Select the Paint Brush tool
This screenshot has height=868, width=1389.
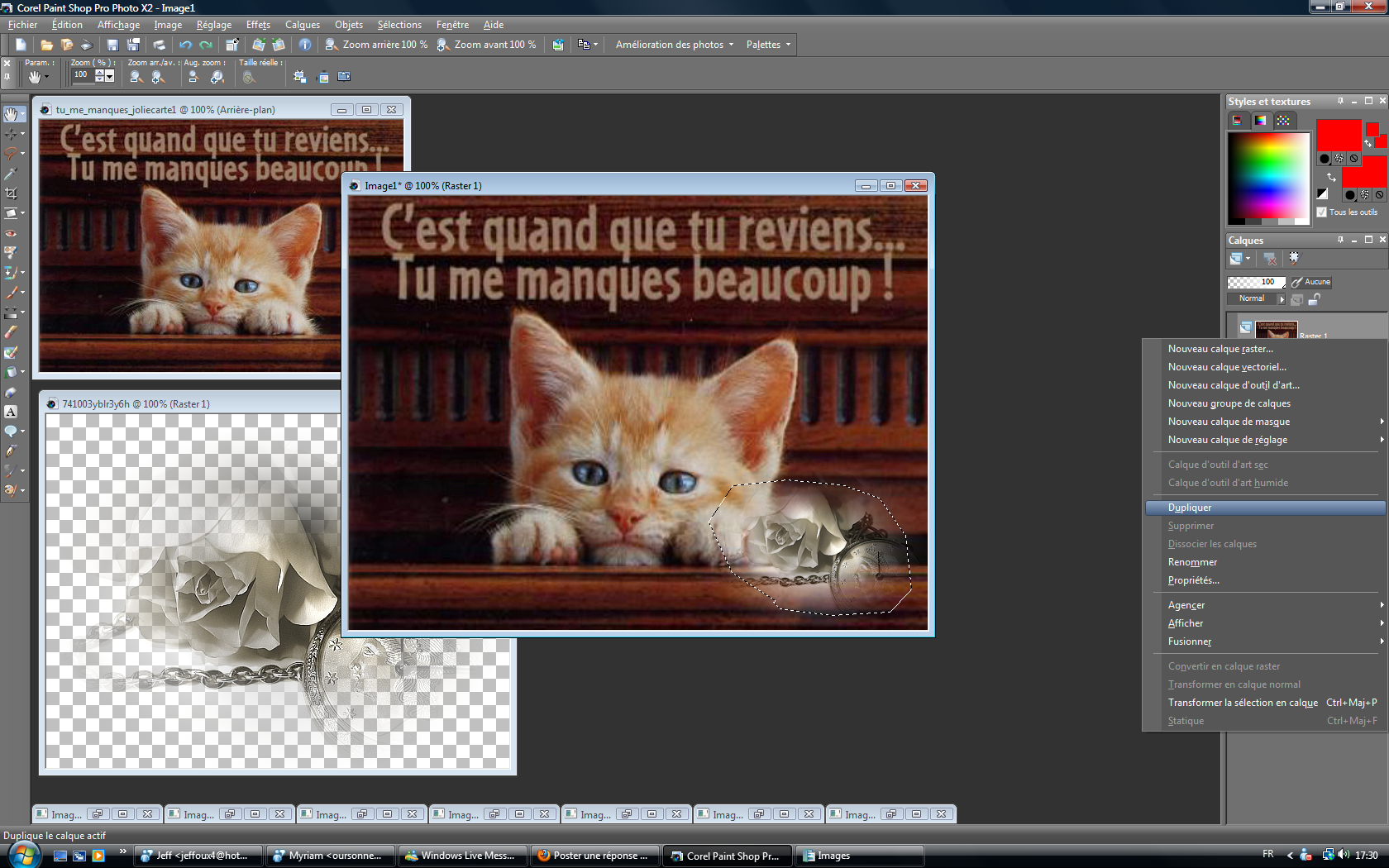click(x=11, y=293)
